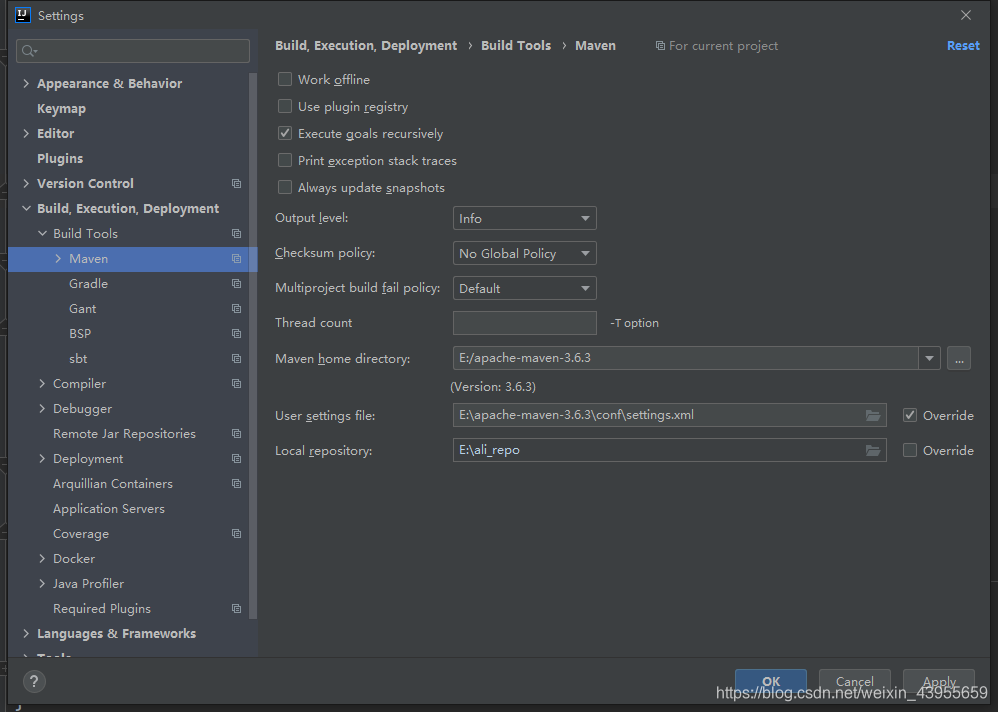Screen dimensions: 998x712
Task: Expand the Maven tree node arrow
Action: click(x=59, y=258)
